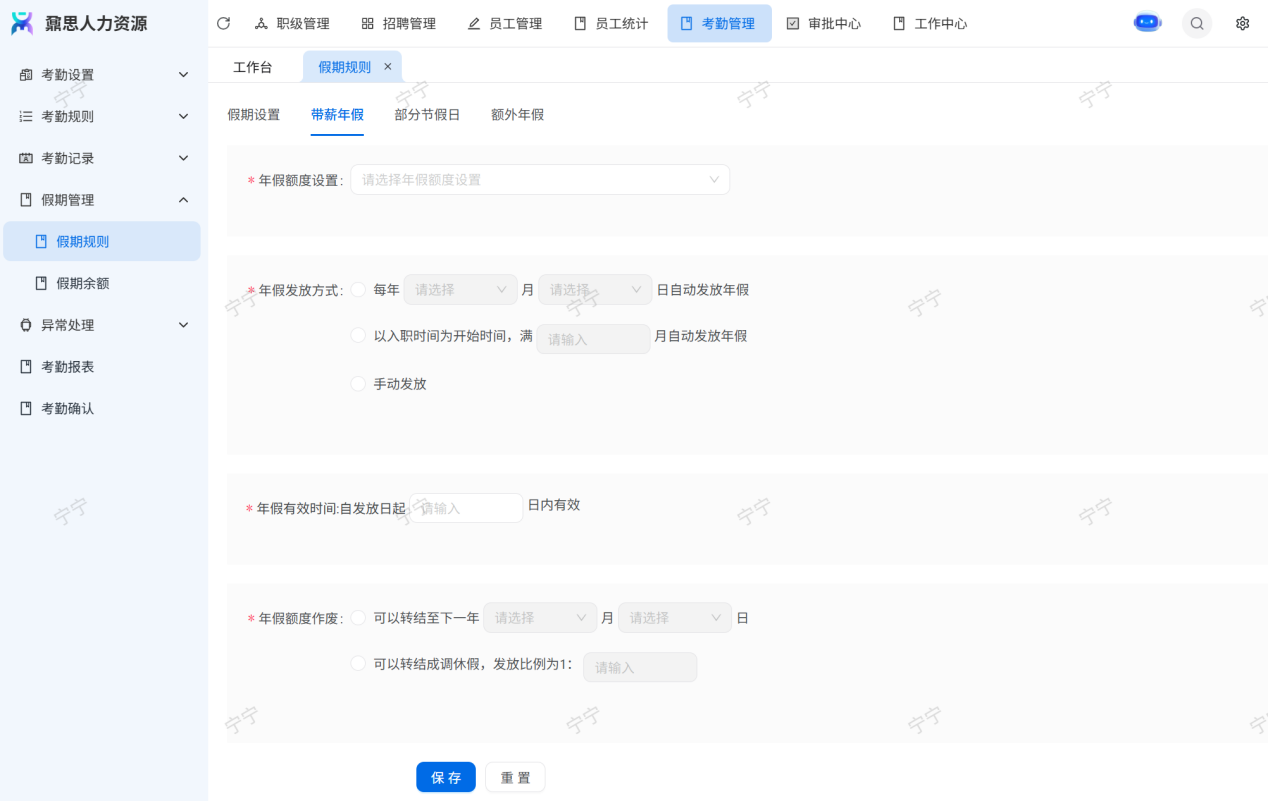1268x801 pixels.
Task: Click the 年假有效时间 days input field
Action: pyautogui.click(x=468, y=508)
